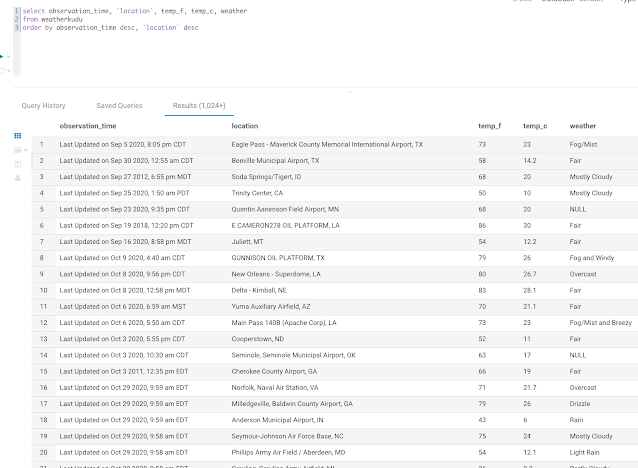Image resolution: width=638 pixels, height=468 pixels.
Task: Click the column layout icon in results sidebar
Action: tap(17, 163)
